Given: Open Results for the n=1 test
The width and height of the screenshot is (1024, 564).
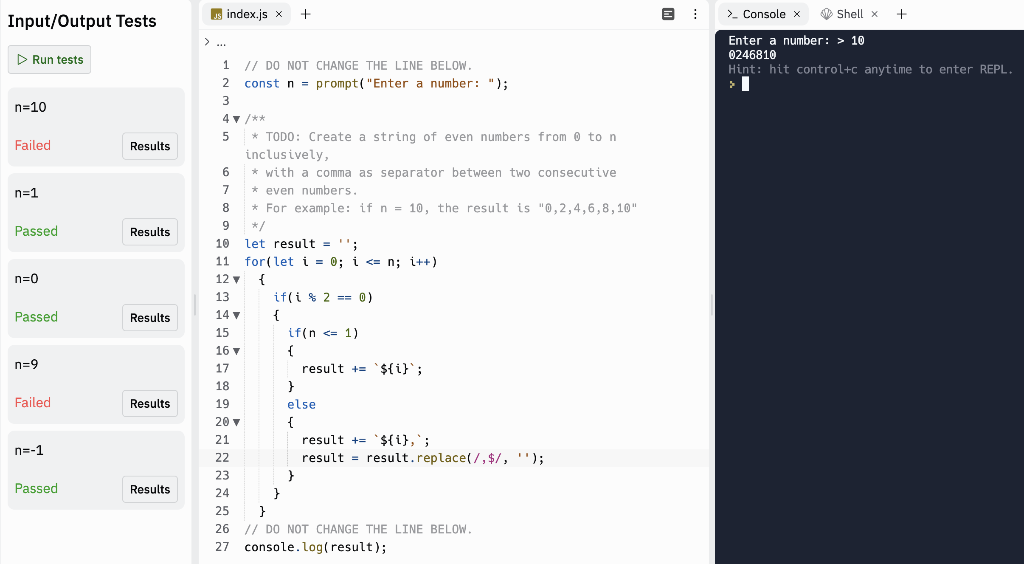Looking at the screenshot, I should click(150, 232).
